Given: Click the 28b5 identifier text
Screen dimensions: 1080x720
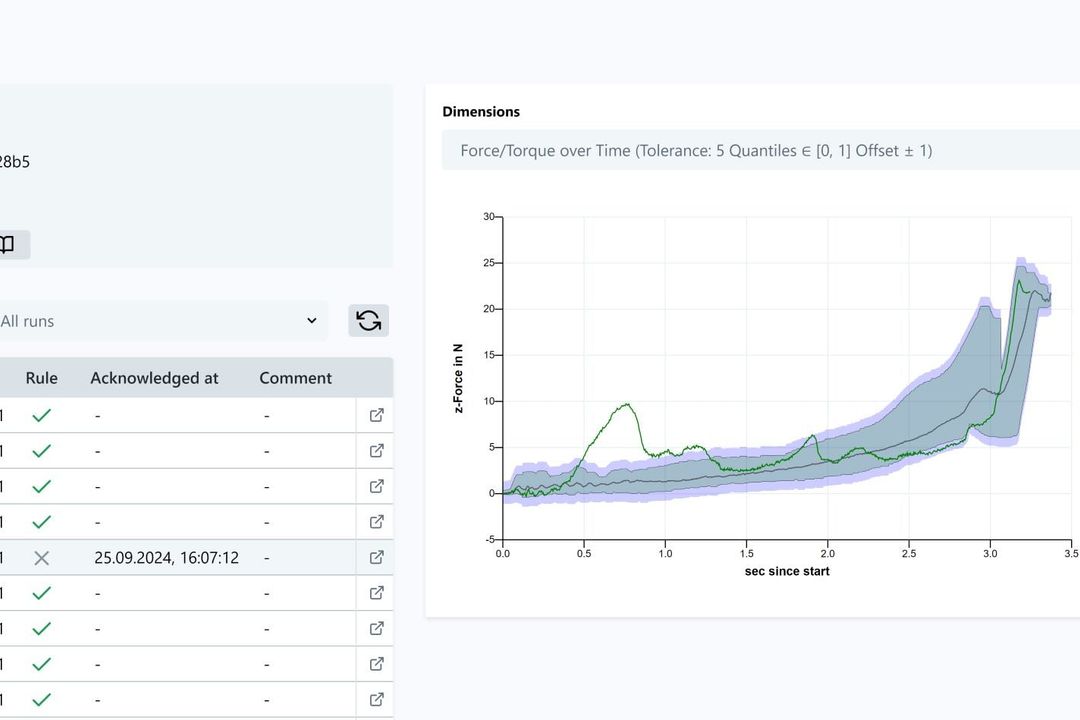Looking at the screenshot, I should (x=14, y=161).
